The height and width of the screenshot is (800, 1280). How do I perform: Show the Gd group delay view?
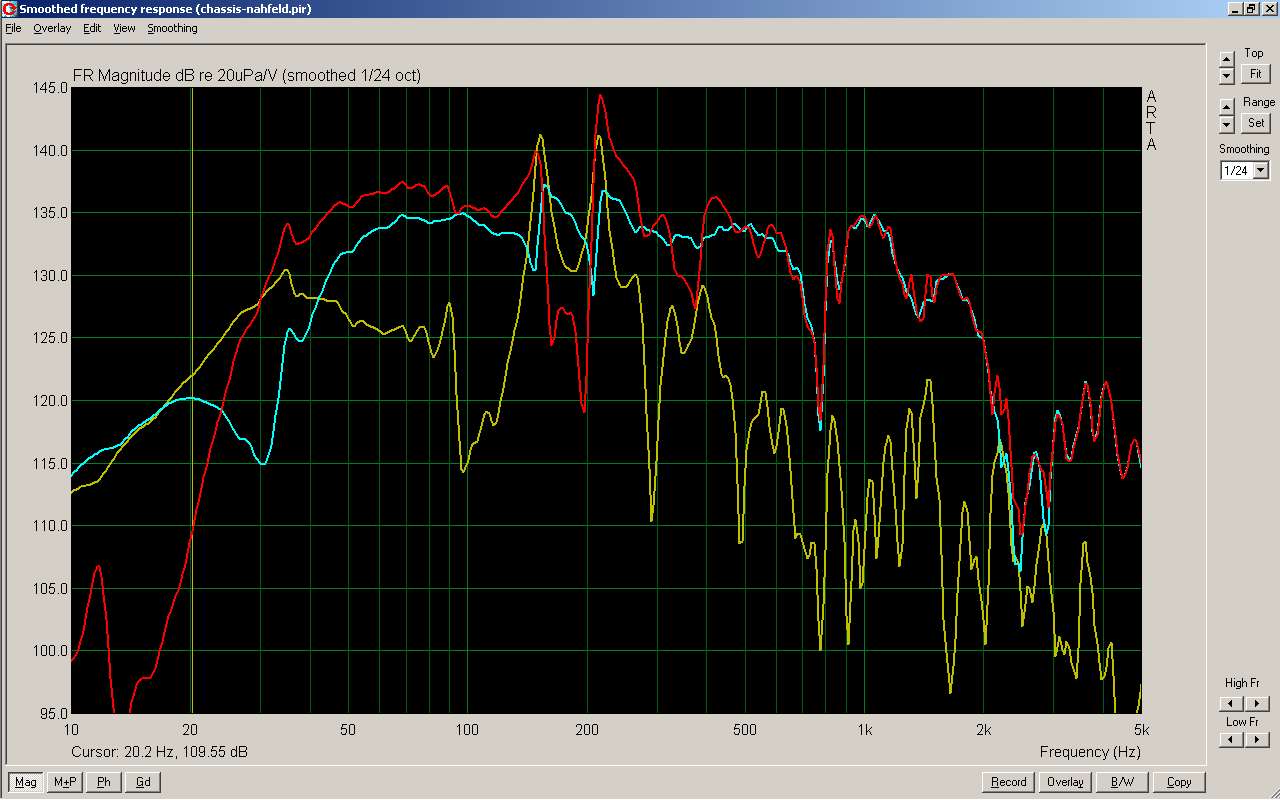tap(143, 782)
